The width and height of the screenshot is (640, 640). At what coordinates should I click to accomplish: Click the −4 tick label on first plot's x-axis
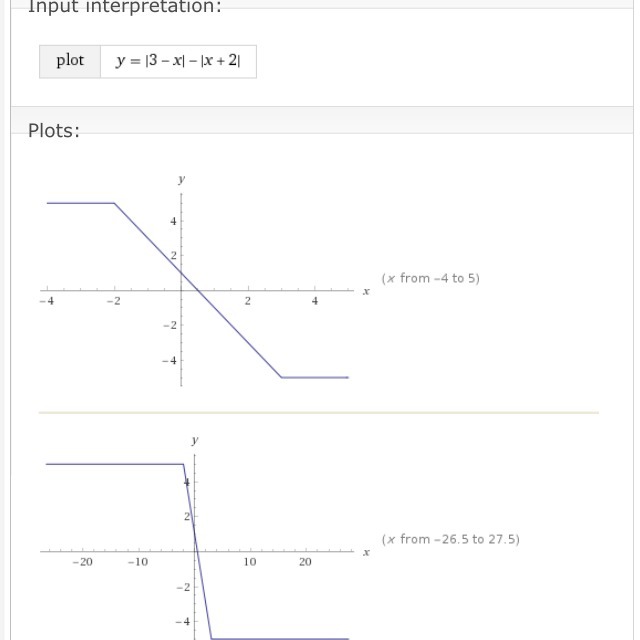pyautogui.click(x=46, y=301)
